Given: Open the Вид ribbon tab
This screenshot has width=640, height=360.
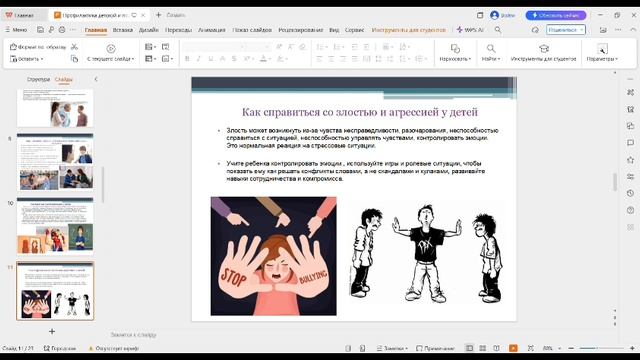Looking at the screenshot, I should (x=334, y=30).
